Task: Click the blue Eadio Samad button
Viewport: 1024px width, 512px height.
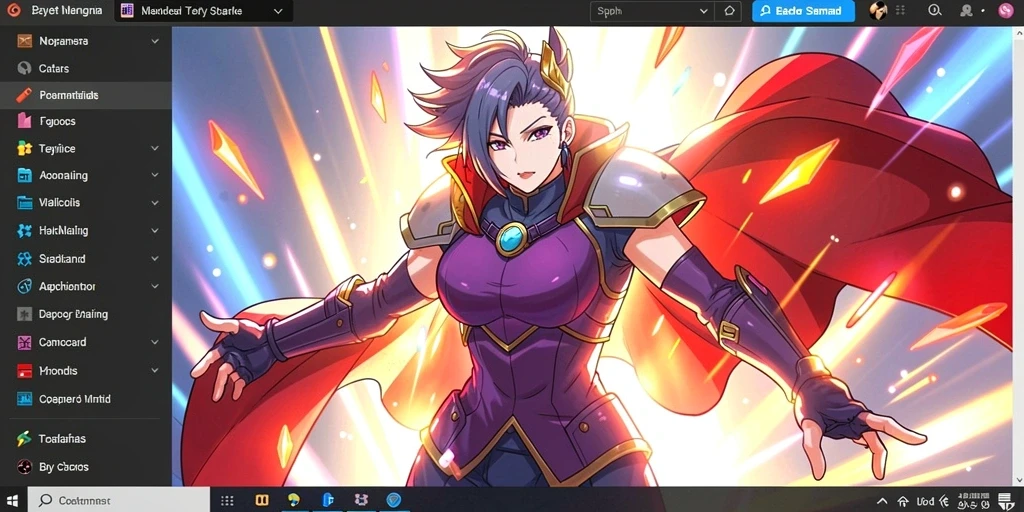Action: tap(803, 11)
